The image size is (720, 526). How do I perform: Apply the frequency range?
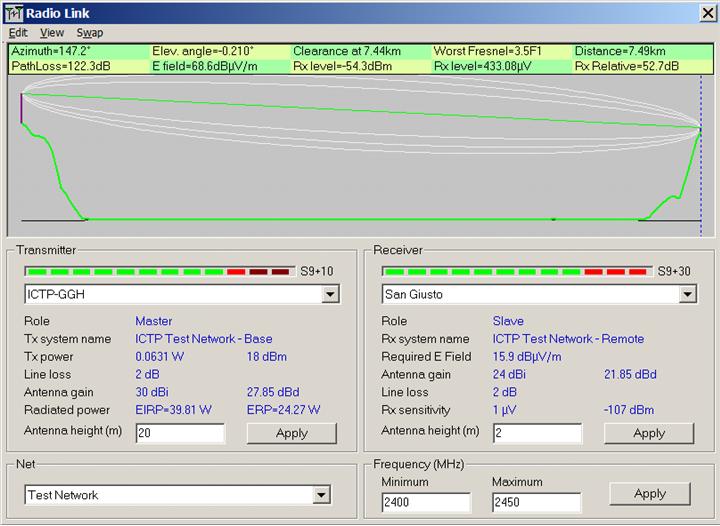650,493
